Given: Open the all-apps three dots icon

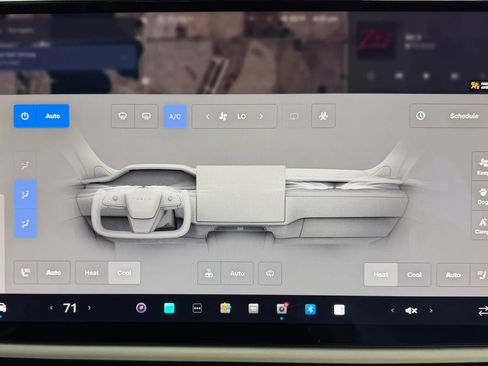Looking at the screenshot, I should coord(197,308).
